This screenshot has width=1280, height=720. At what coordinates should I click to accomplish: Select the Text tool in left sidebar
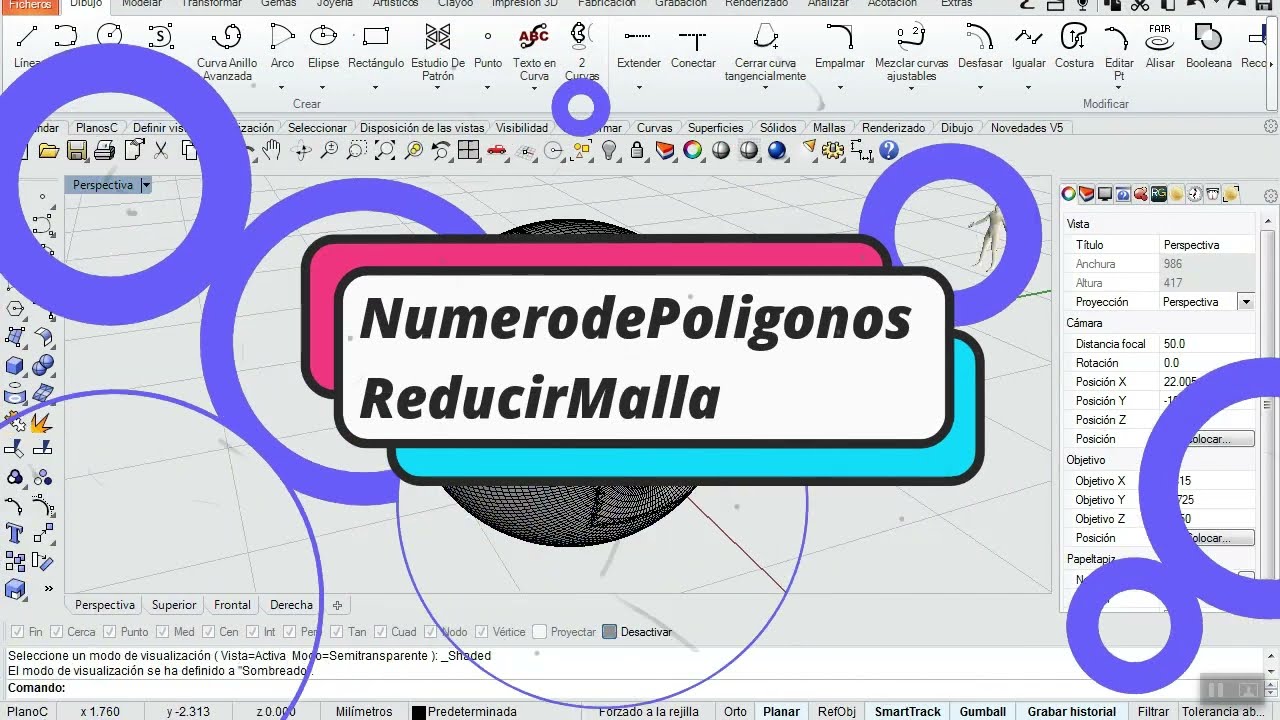pyautogui.click(x=15, y=532)
